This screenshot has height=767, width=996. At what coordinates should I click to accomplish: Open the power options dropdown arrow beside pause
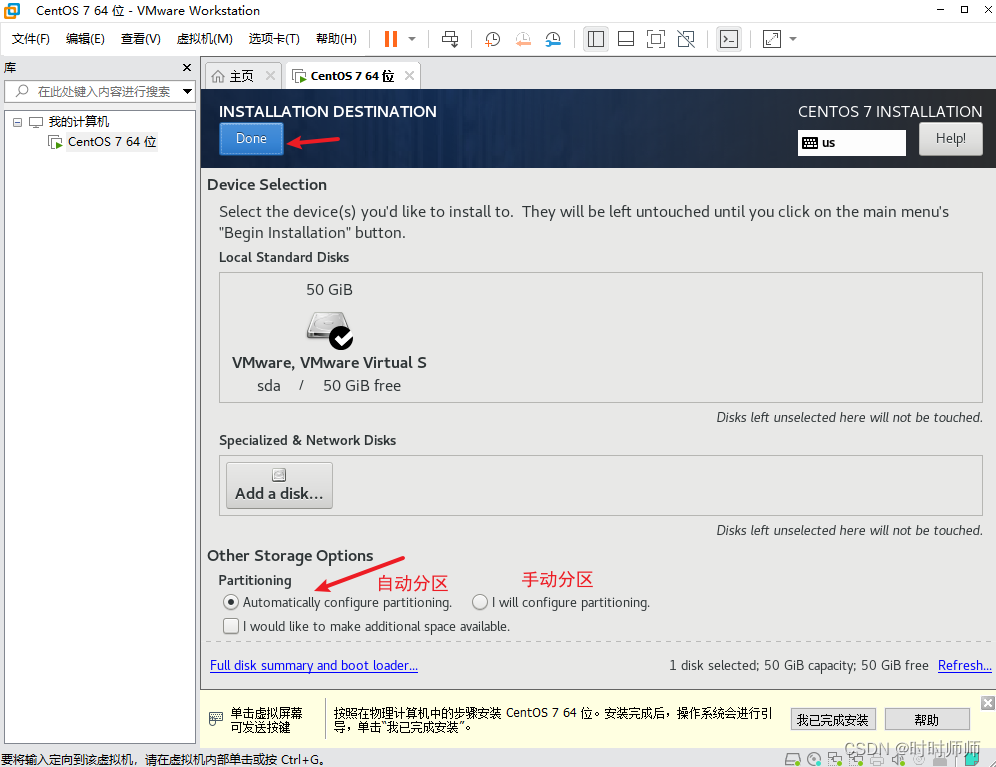[412, 39]
